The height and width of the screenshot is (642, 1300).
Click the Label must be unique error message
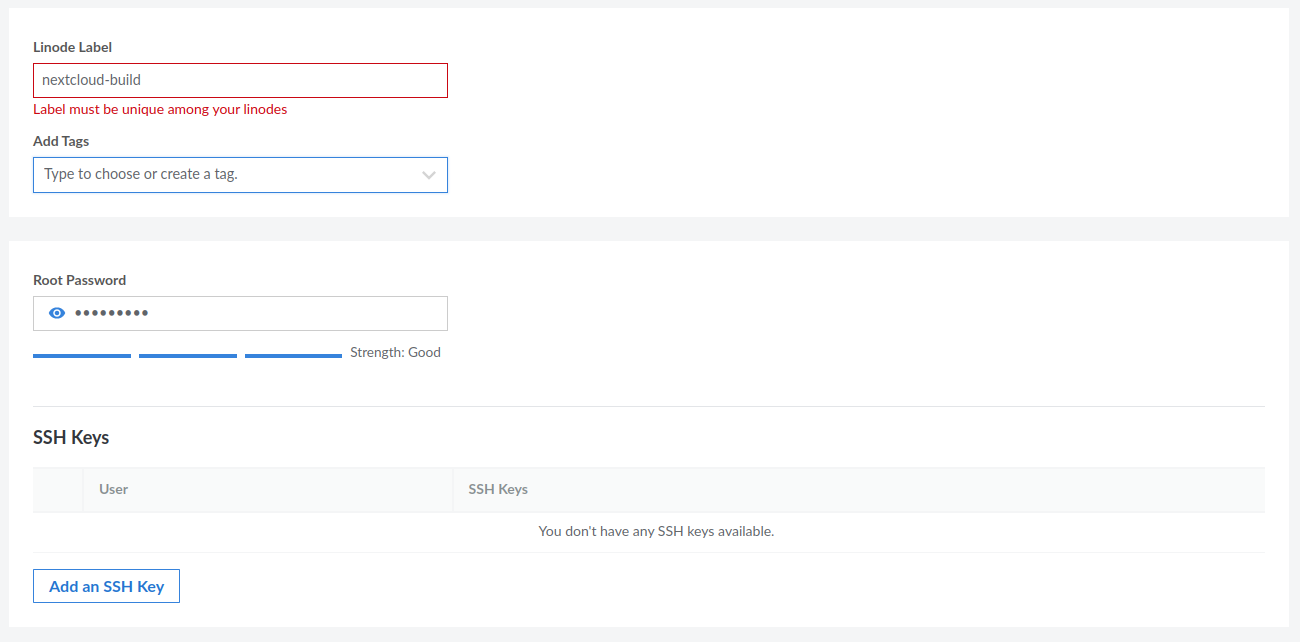[160, 109]
